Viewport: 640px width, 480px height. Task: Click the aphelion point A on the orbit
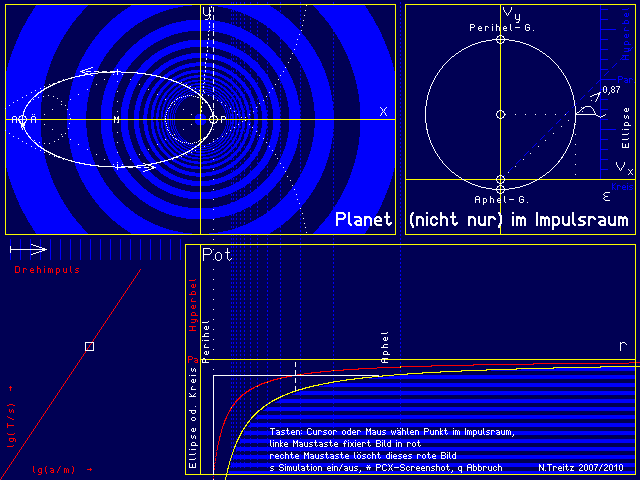(x=22, y=120)
